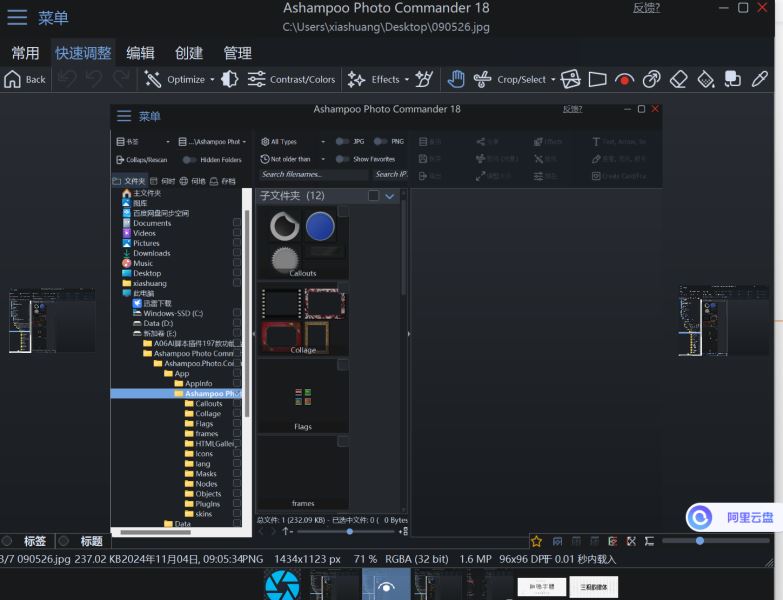Screen dimensions: 783x600
Task: Select the eraser tool
Action: (679, 79)
